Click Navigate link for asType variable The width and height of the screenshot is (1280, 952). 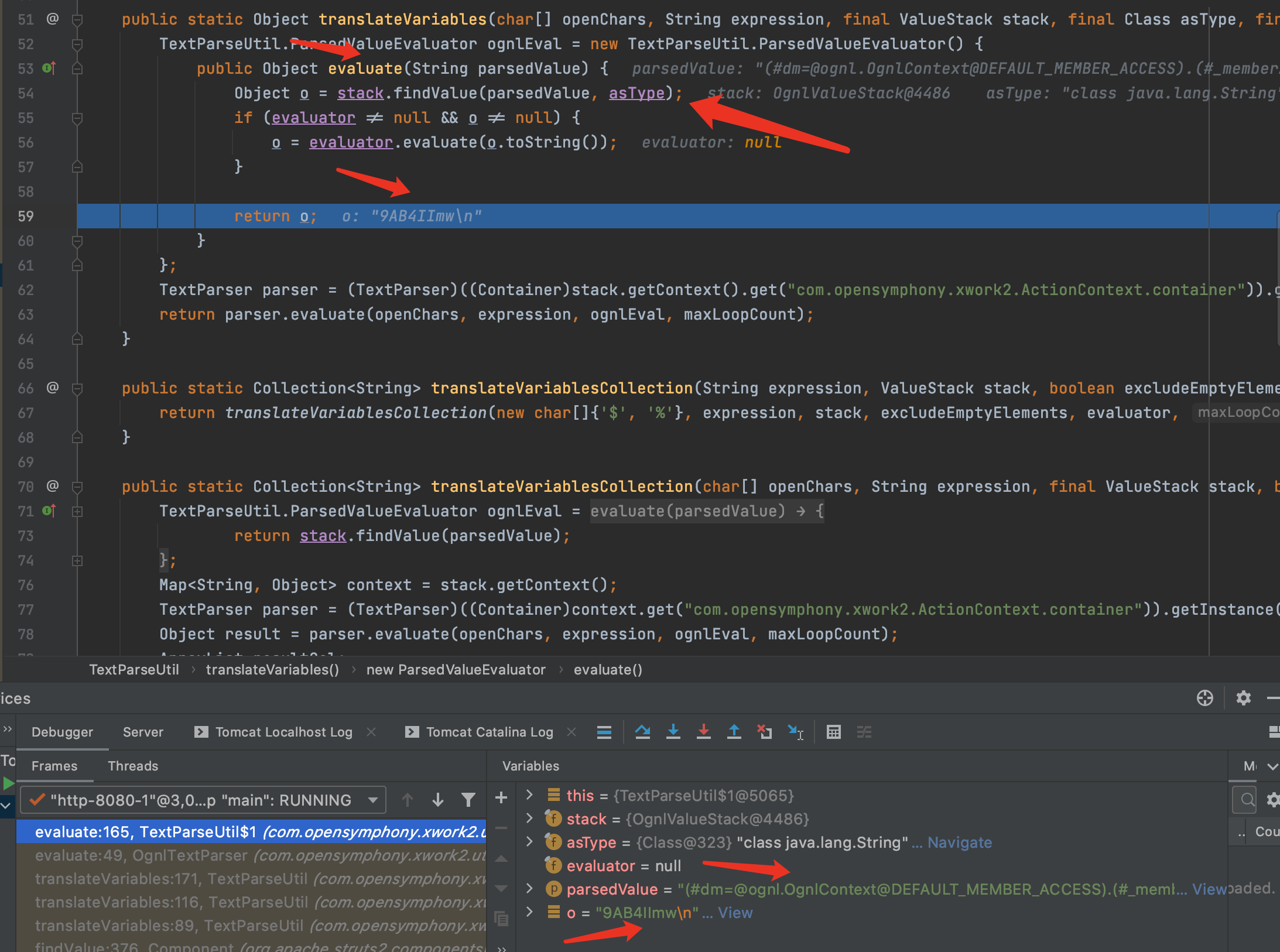click(960, 843)
